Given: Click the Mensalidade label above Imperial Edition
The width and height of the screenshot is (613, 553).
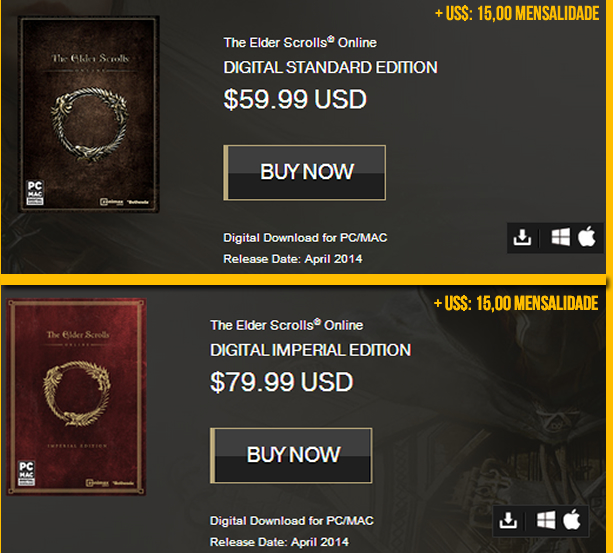Looking at the screenshot, I should [516, 303].
